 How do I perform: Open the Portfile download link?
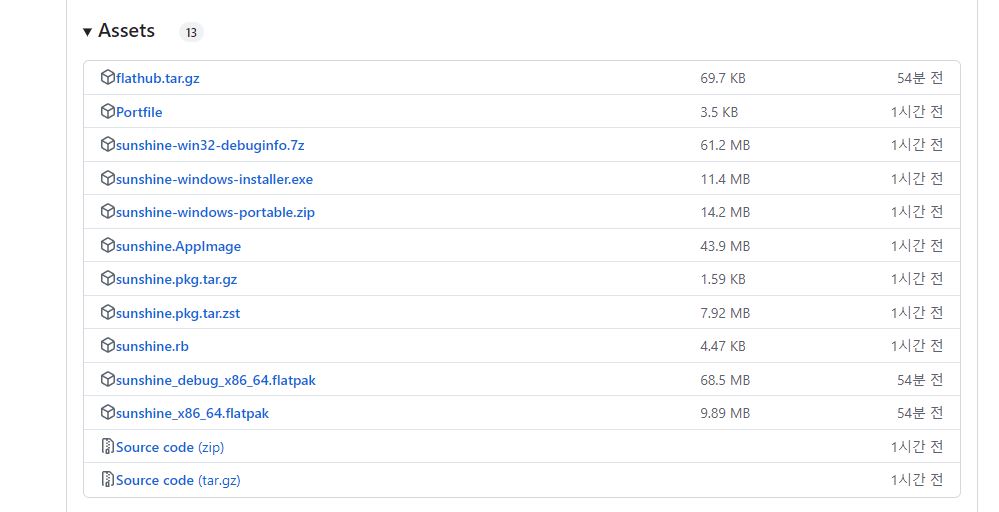coord(139,112)
